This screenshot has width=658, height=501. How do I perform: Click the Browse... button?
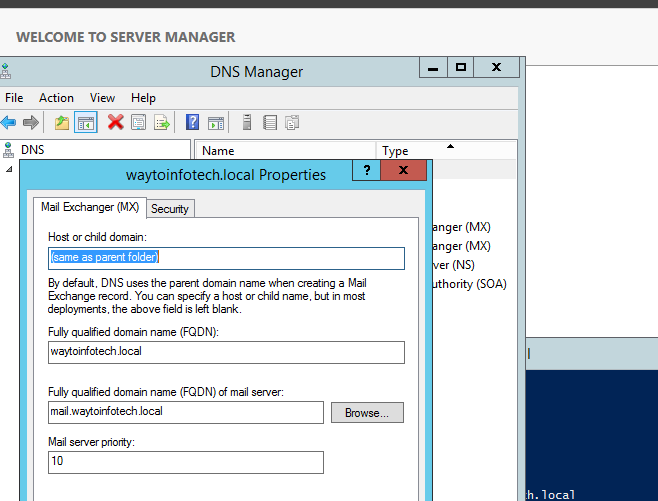[367, 413]
